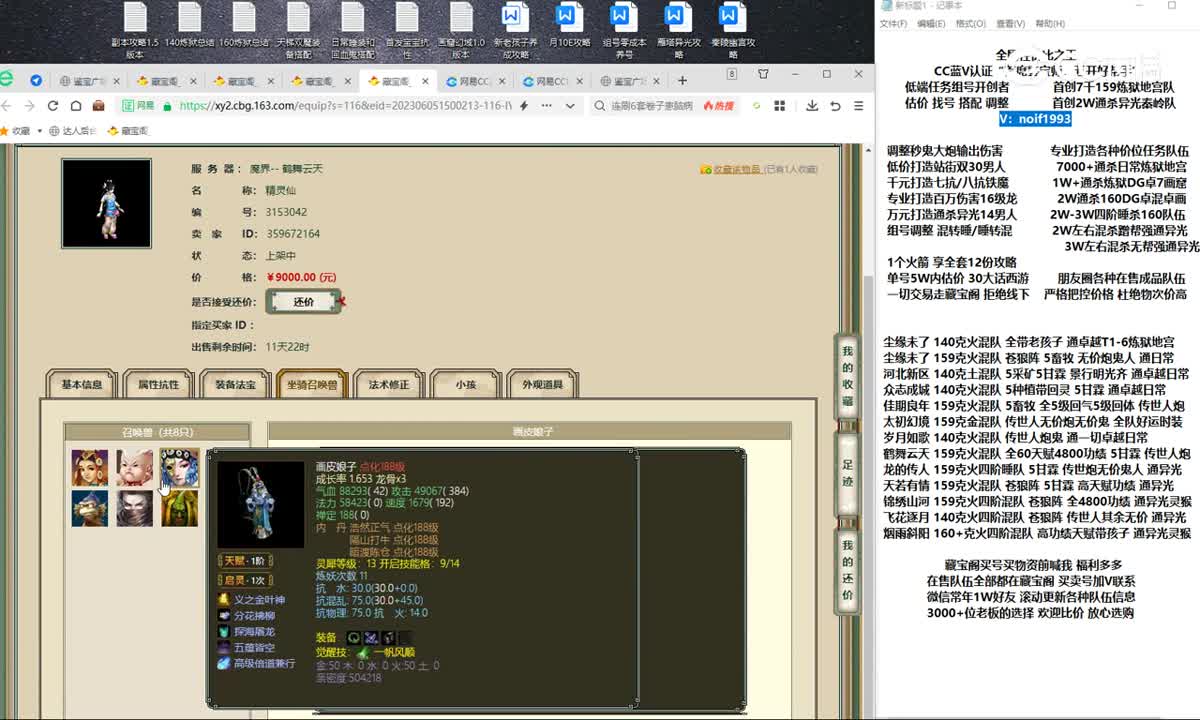1200x720 pixels.
Task: Select the masked ninja pet portrait
Action: pos(134,508)
